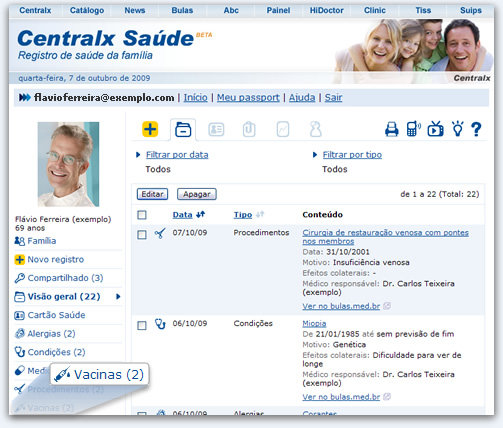Open the HiDoctor top menu item
Screen dimensions: 503x428
point(326,10)
